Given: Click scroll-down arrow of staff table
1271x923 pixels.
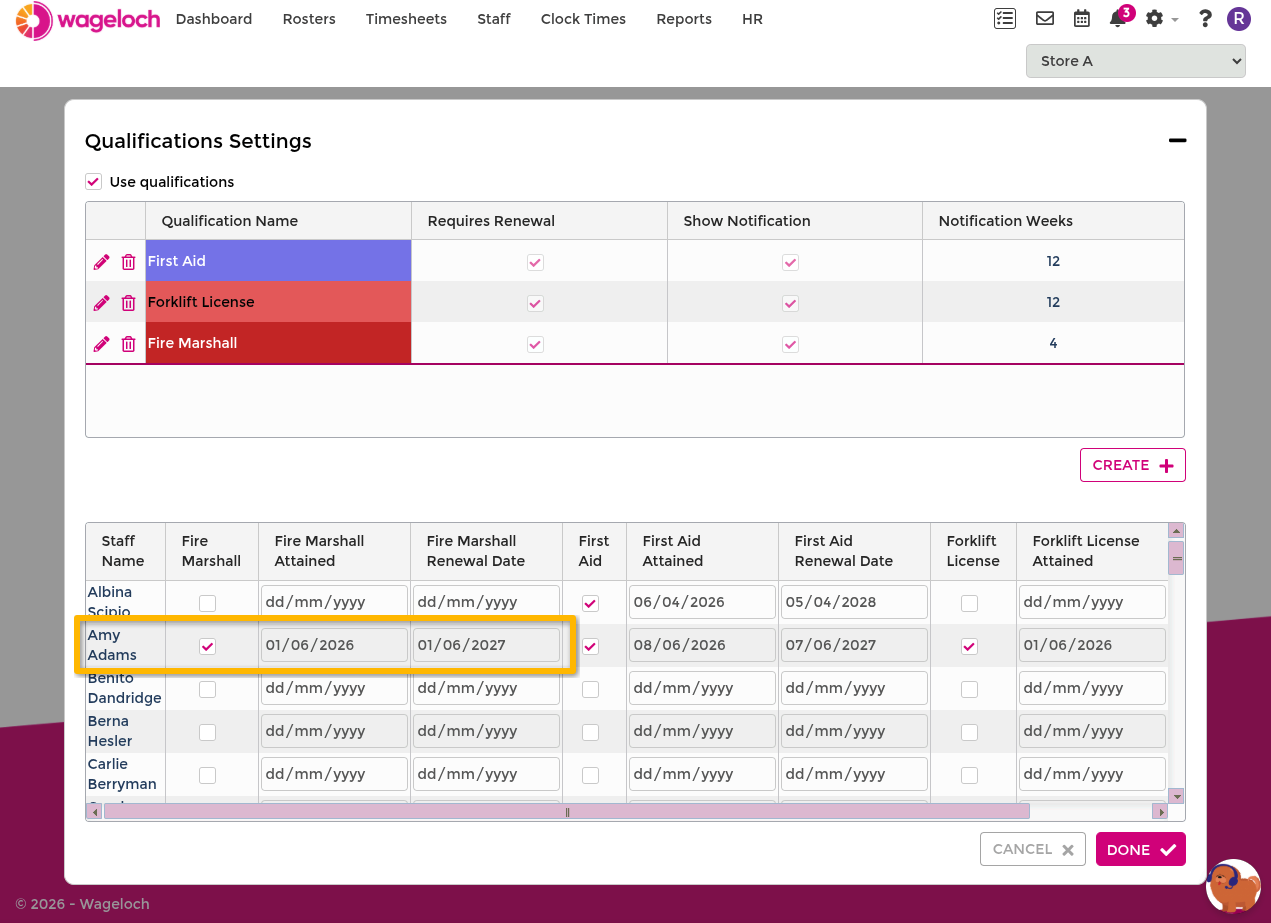Looking at the screenshot, I should coord(1177,796).
